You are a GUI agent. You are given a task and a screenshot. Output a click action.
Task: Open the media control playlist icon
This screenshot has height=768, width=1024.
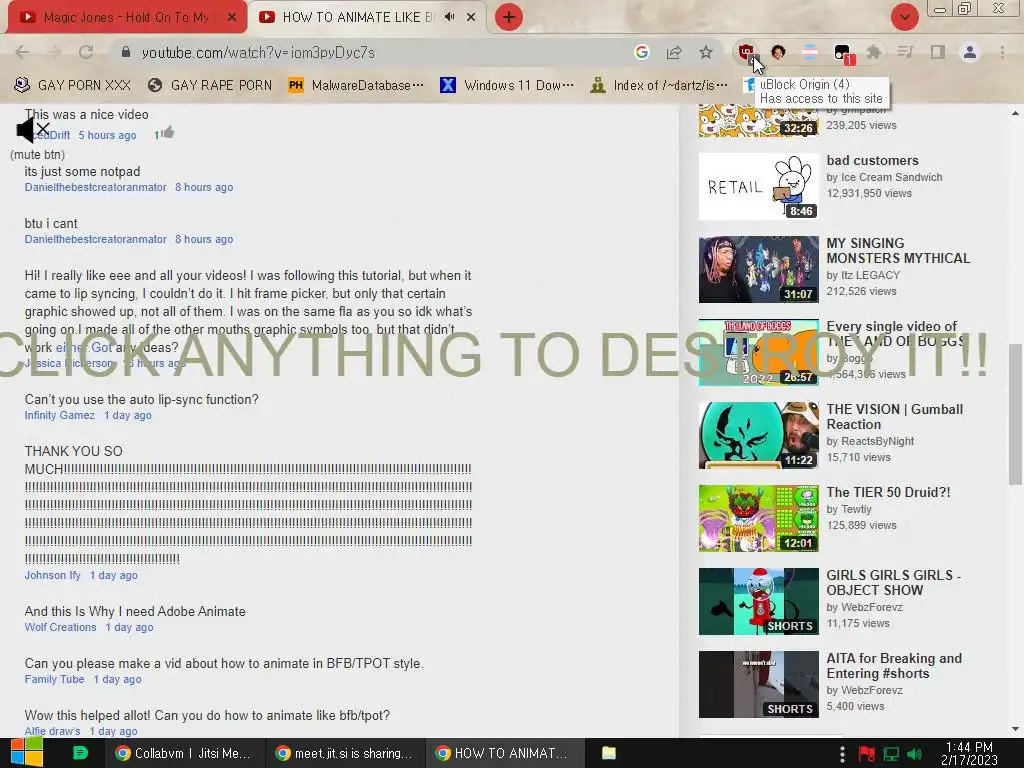905,52
